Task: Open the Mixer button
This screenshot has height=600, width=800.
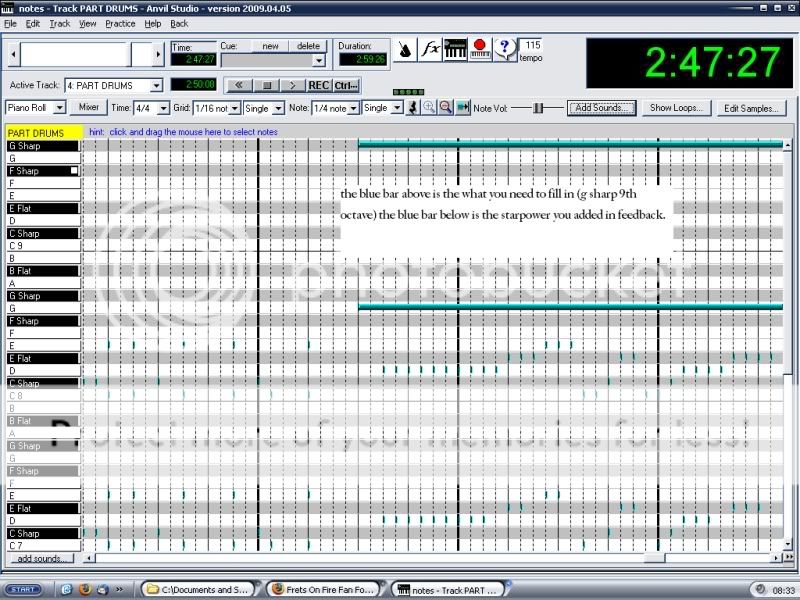Action: [89, 107]
